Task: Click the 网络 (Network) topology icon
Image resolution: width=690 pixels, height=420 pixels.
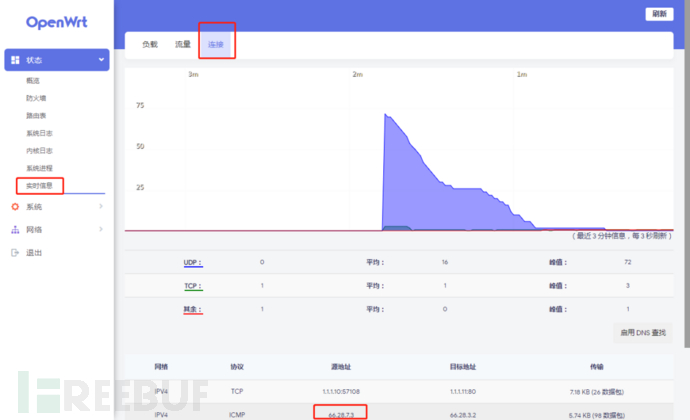Action: 15,230
